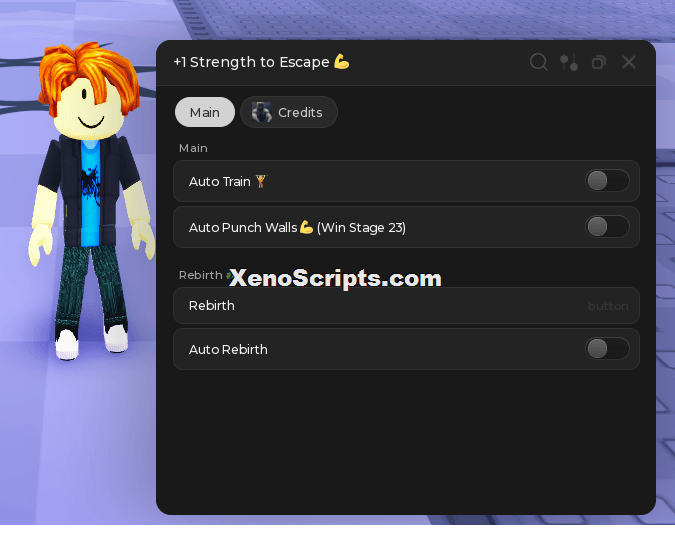Click the bicep emoji in Auto Punch Walls
Viewport: 675px width, 555px height.
[307, 227]
